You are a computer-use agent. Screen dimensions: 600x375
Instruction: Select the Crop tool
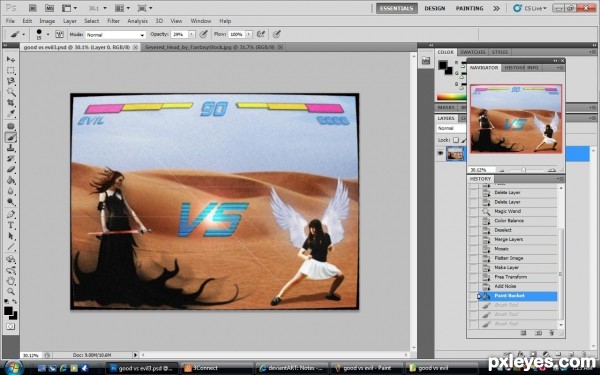coord(10,103)
